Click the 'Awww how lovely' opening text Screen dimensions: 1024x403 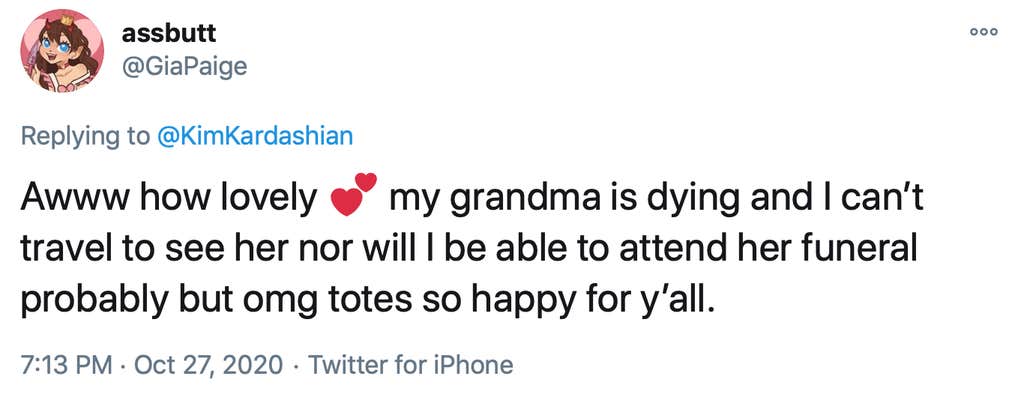coord(167,201)
